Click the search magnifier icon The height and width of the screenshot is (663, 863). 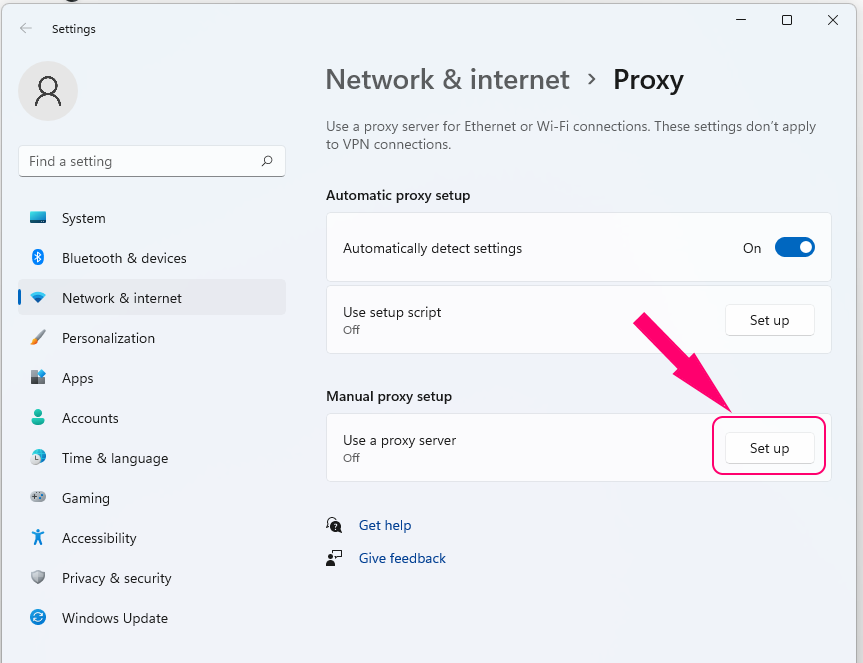click(x=267, y=161)
